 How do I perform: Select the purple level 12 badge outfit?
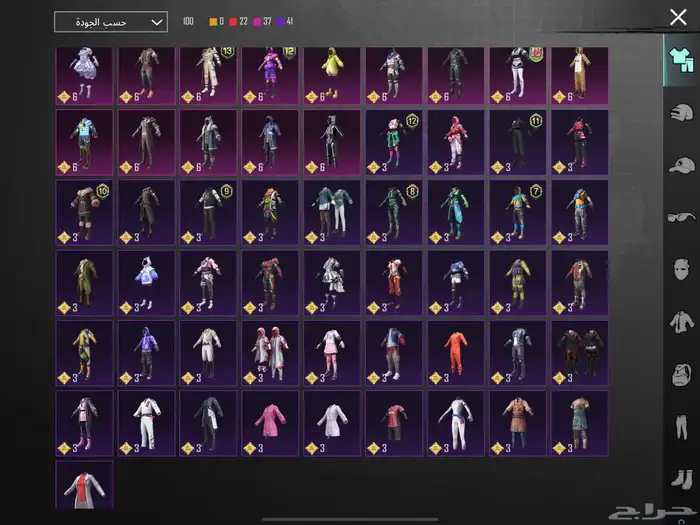click(x=270, y=75)
